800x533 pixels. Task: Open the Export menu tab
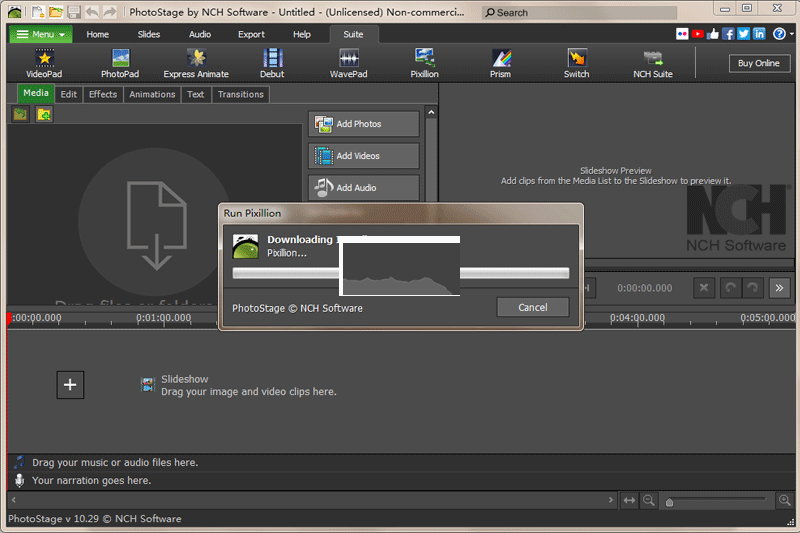(251, 34)
